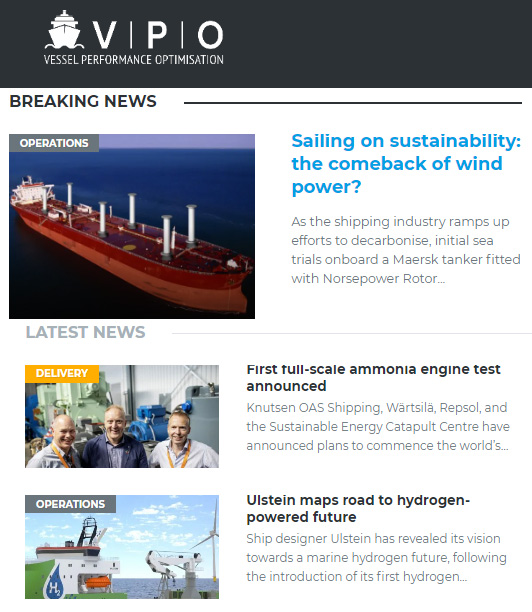Viewport: 532px width, 612px height.
Task: Open the hydrogen vessel illustration thumbnail
Action: 122,547
